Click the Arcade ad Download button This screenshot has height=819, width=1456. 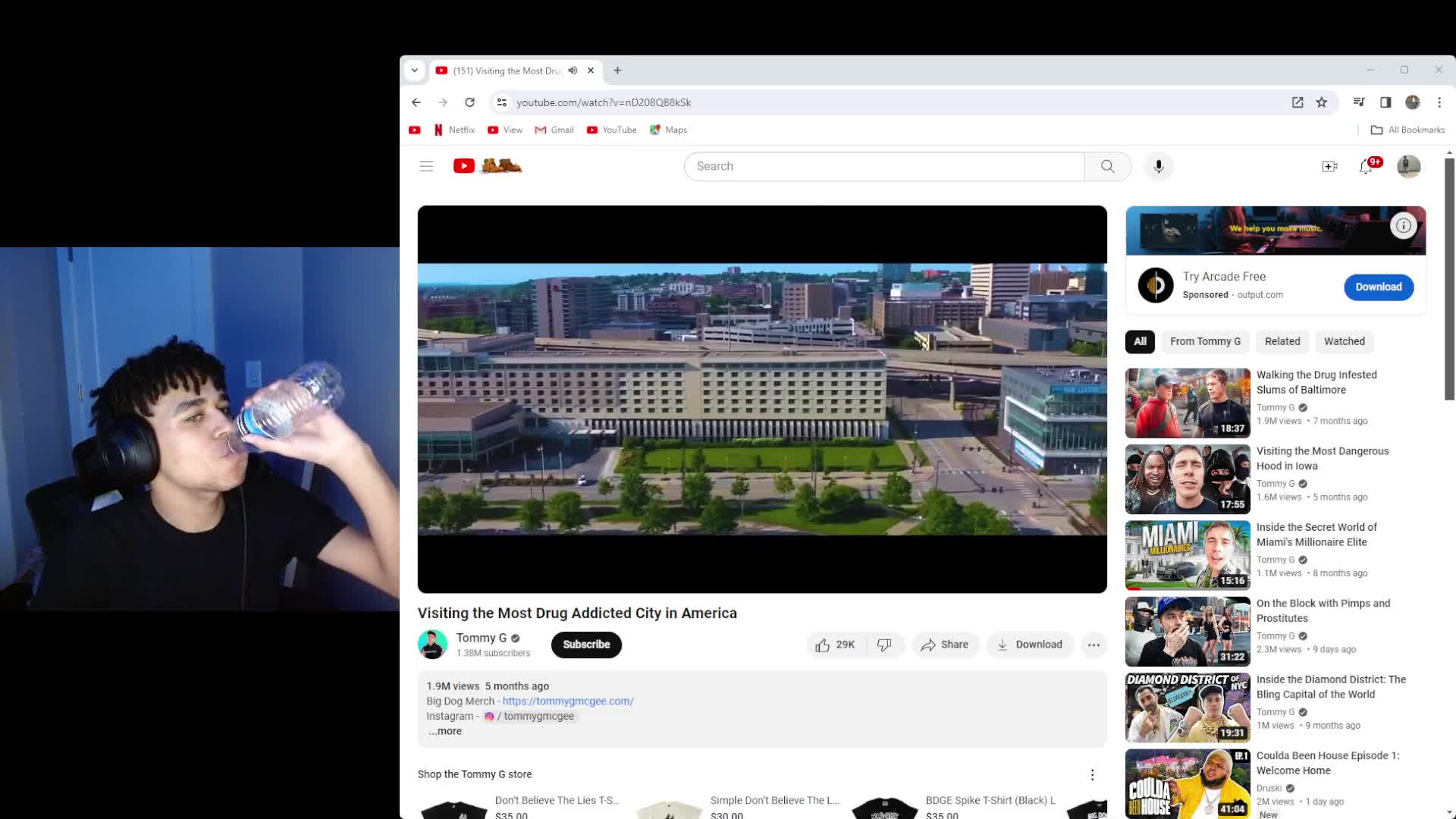coord(1379,287)
